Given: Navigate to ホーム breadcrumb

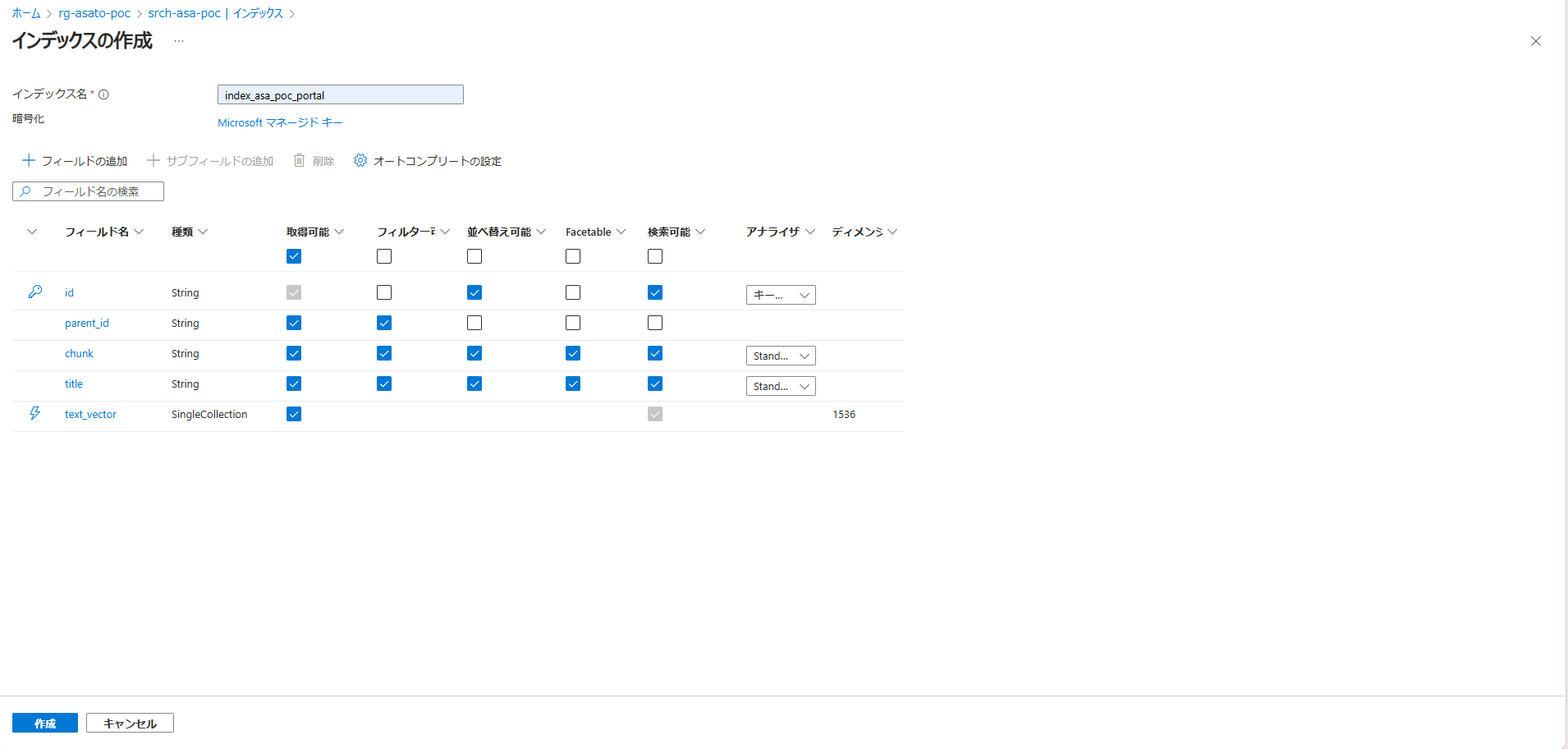Looking at the screenshot, I should [26, 13].
